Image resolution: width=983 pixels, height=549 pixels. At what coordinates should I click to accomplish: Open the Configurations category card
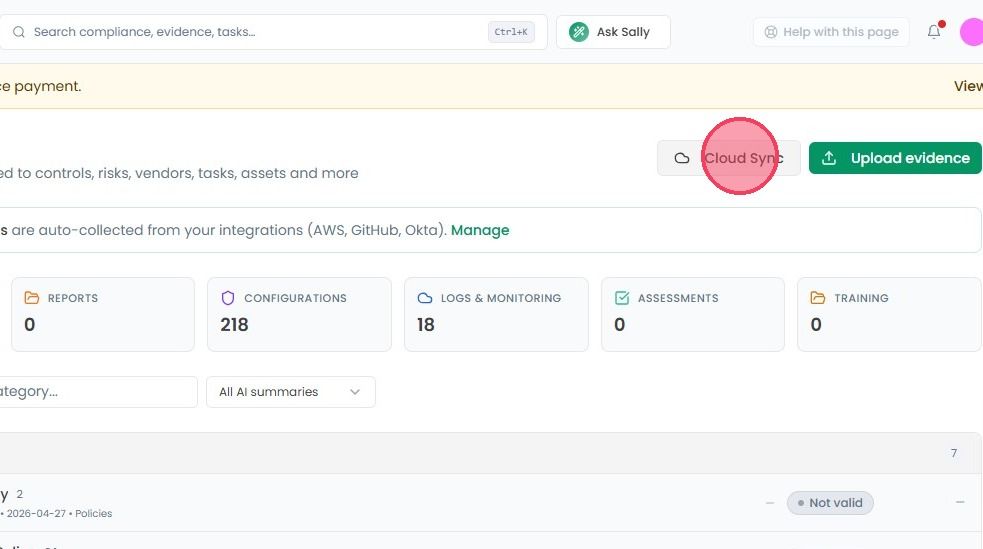299,314
